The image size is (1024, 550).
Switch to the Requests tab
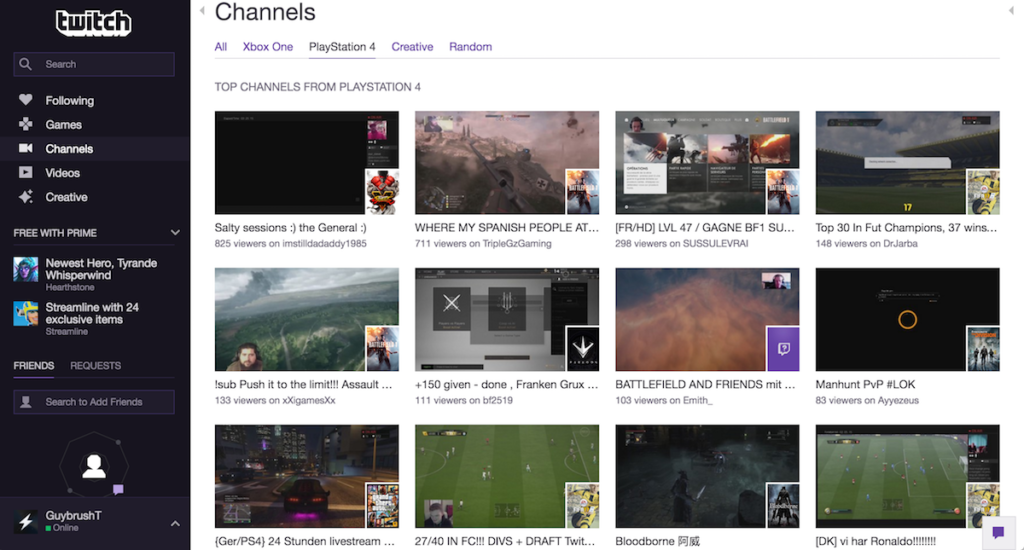(95, 365)
